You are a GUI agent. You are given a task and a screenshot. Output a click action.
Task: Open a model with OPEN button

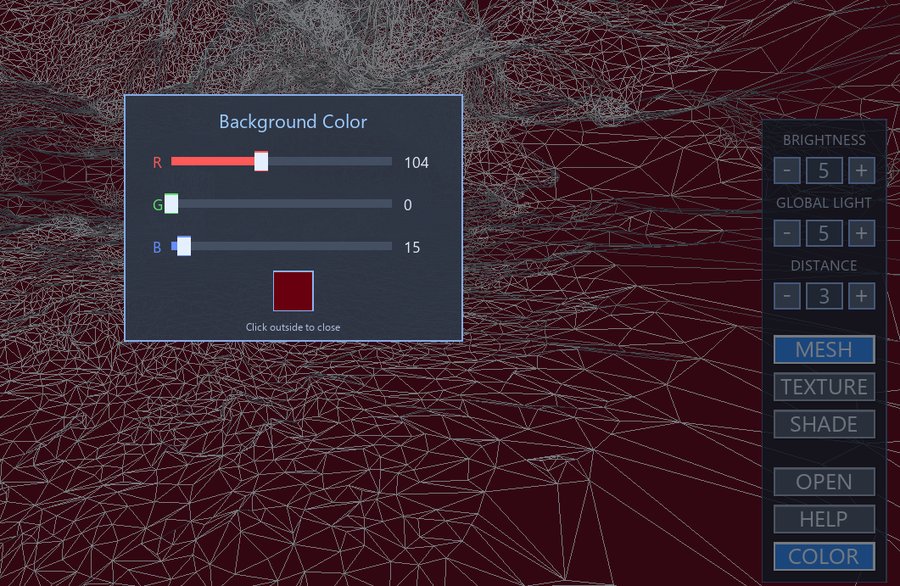coord(824,482)
